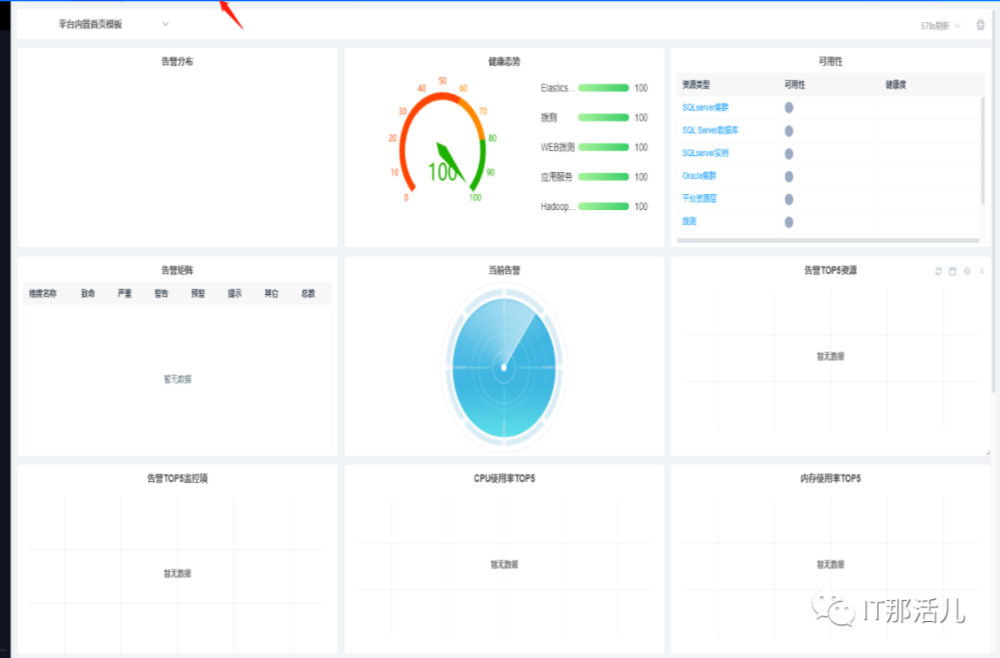Click the 告警矩阵 panel title
The width and height of the screenshot is (1000, 658).
(177, 270)
